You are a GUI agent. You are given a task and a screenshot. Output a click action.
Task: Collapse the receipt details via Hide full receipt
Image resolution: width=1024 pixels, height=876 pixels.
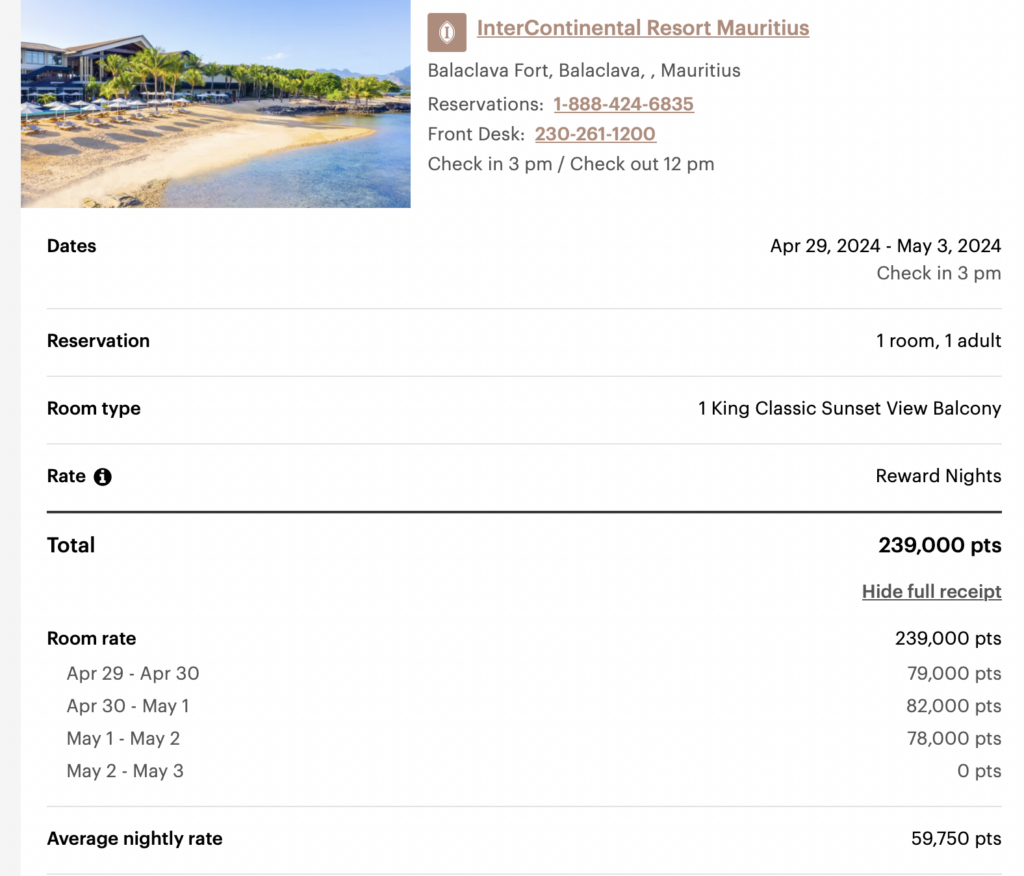pos(931,591)
